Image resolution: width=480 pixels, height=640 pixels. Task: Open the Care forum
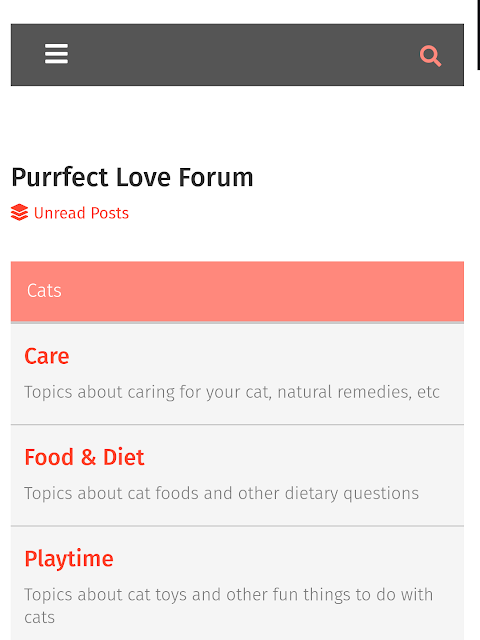click(47, 356)
